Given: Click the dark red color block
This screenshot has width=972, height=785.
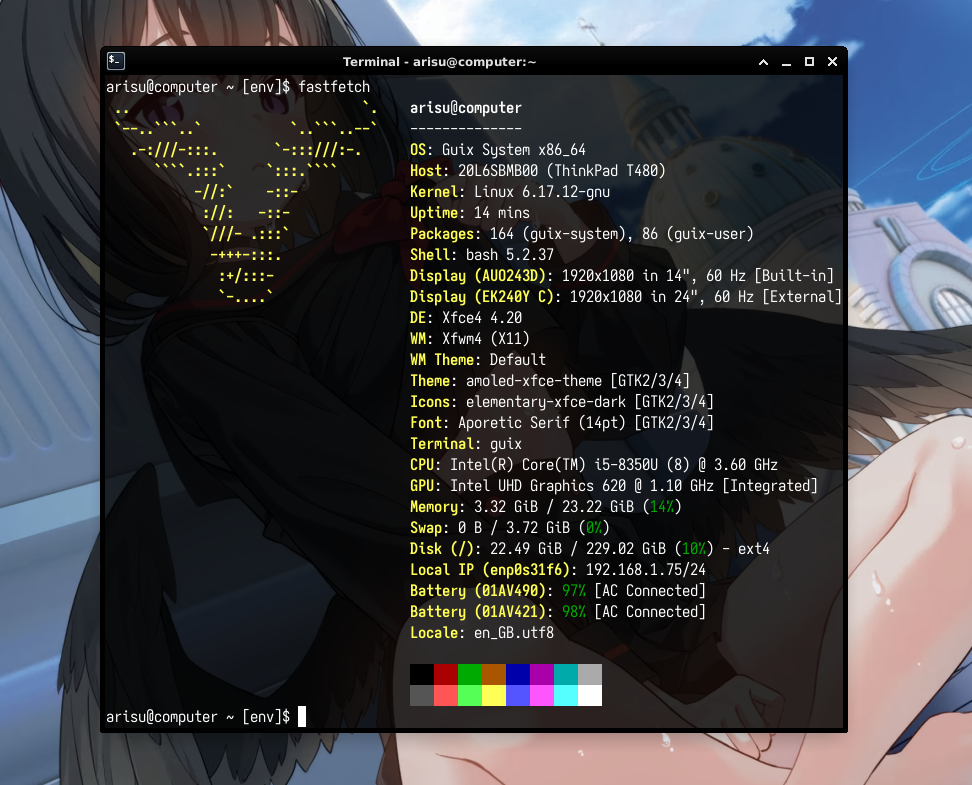Looking at the screenshot, I should (x=446, y=675).
